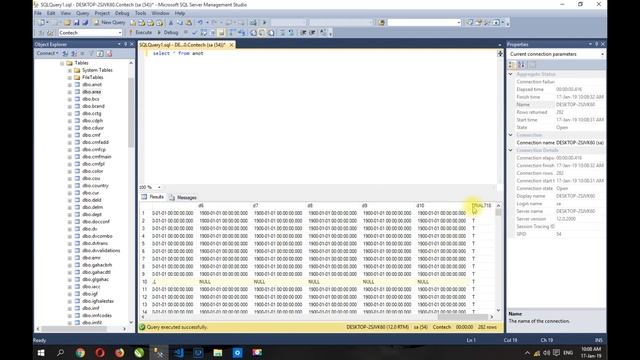Select the dbo.brand table

[93, 106]
